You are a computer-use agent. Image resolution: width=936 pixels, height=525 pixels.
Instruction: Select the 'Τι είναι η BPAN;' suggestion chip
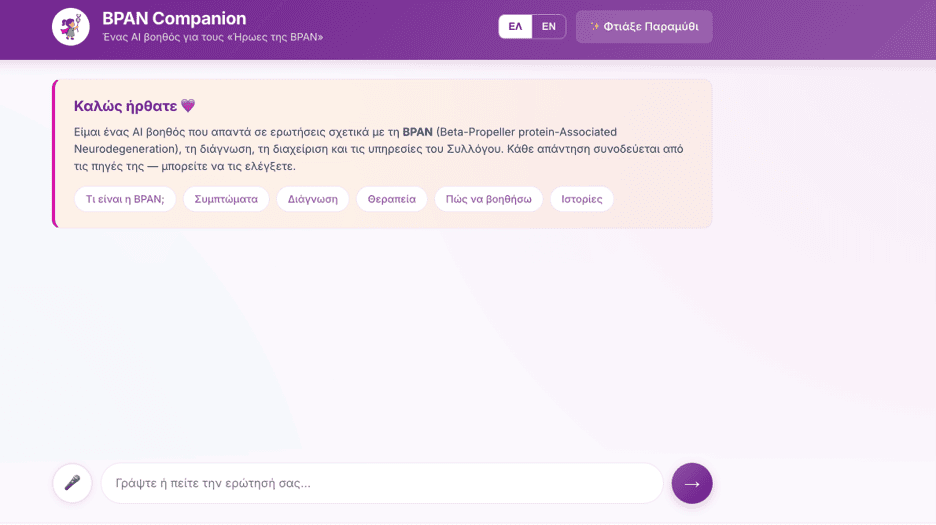pyautogui.click(x=125, y=199)
